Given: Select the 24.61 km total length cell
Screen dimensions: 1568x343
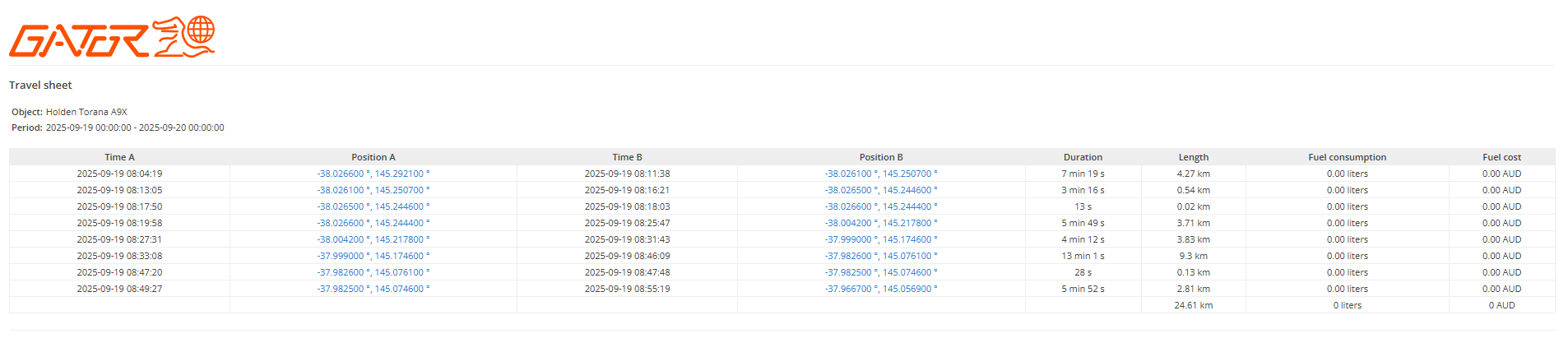Looking at the screenshot, I should point(1193,305).
